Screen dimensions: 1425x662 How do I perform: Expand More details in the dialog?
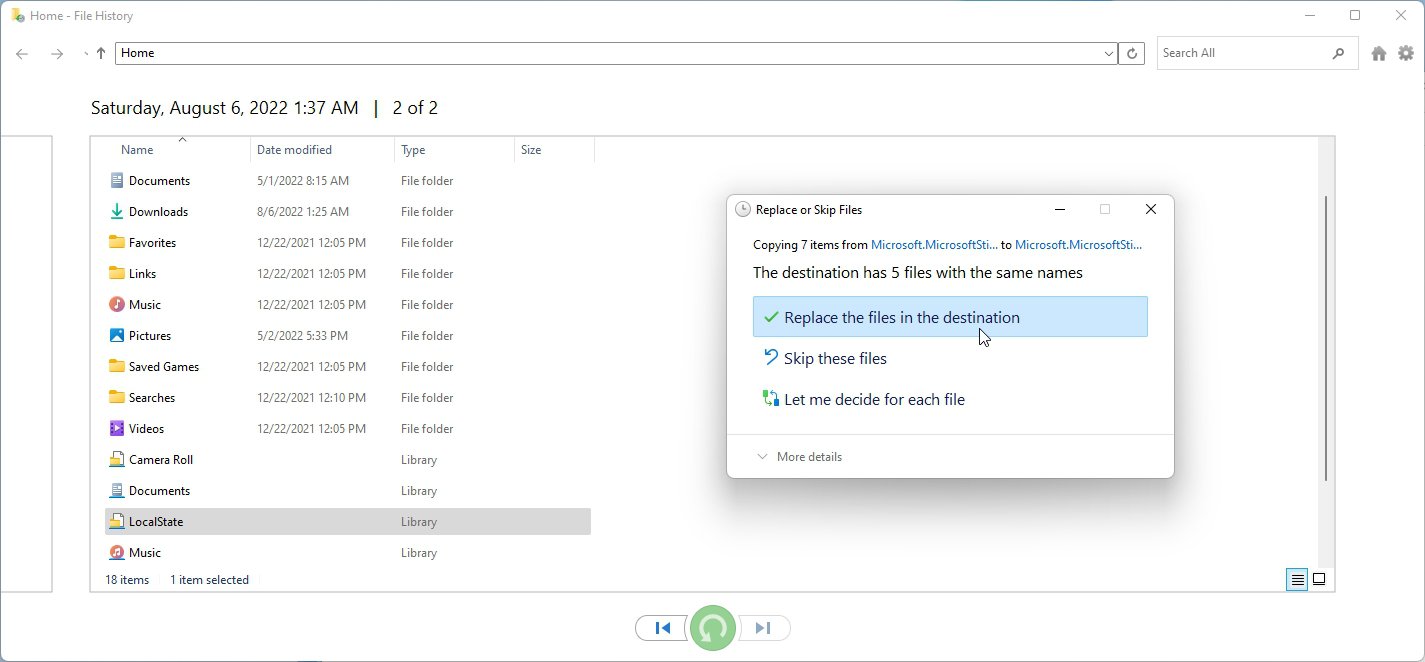(800, 457)
